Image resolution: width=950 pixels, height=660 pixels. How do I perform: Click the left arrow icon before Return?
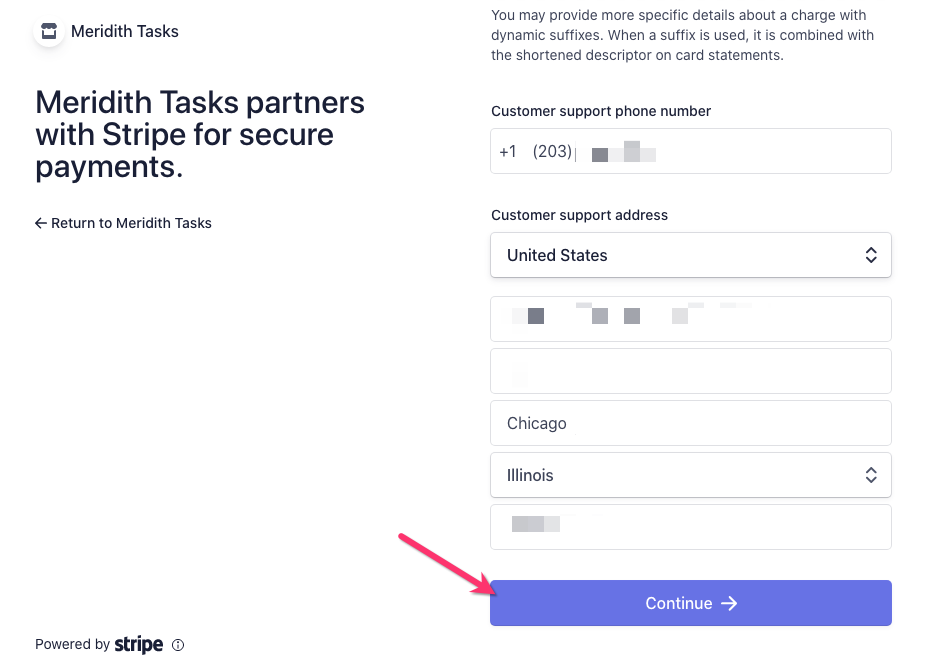point(41,223)
